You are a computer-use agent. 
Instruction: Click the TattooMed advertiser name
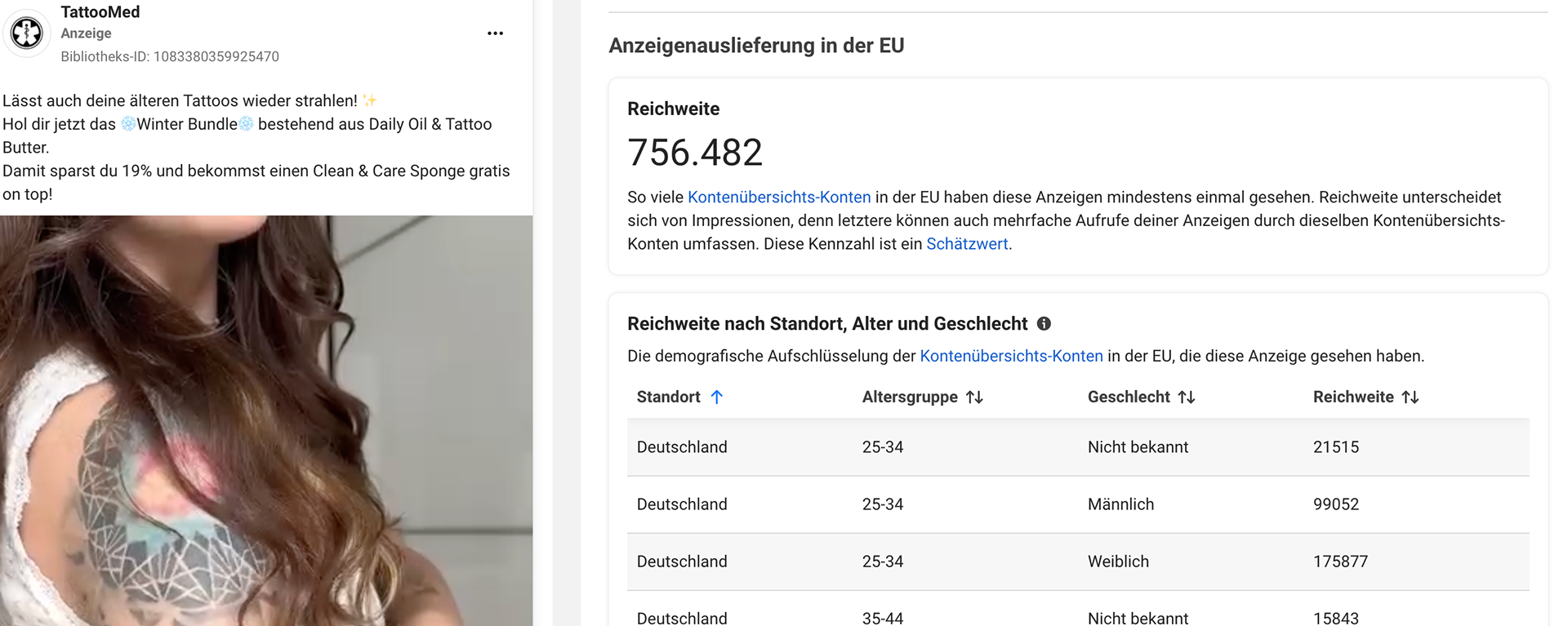[x=100, y=12]
